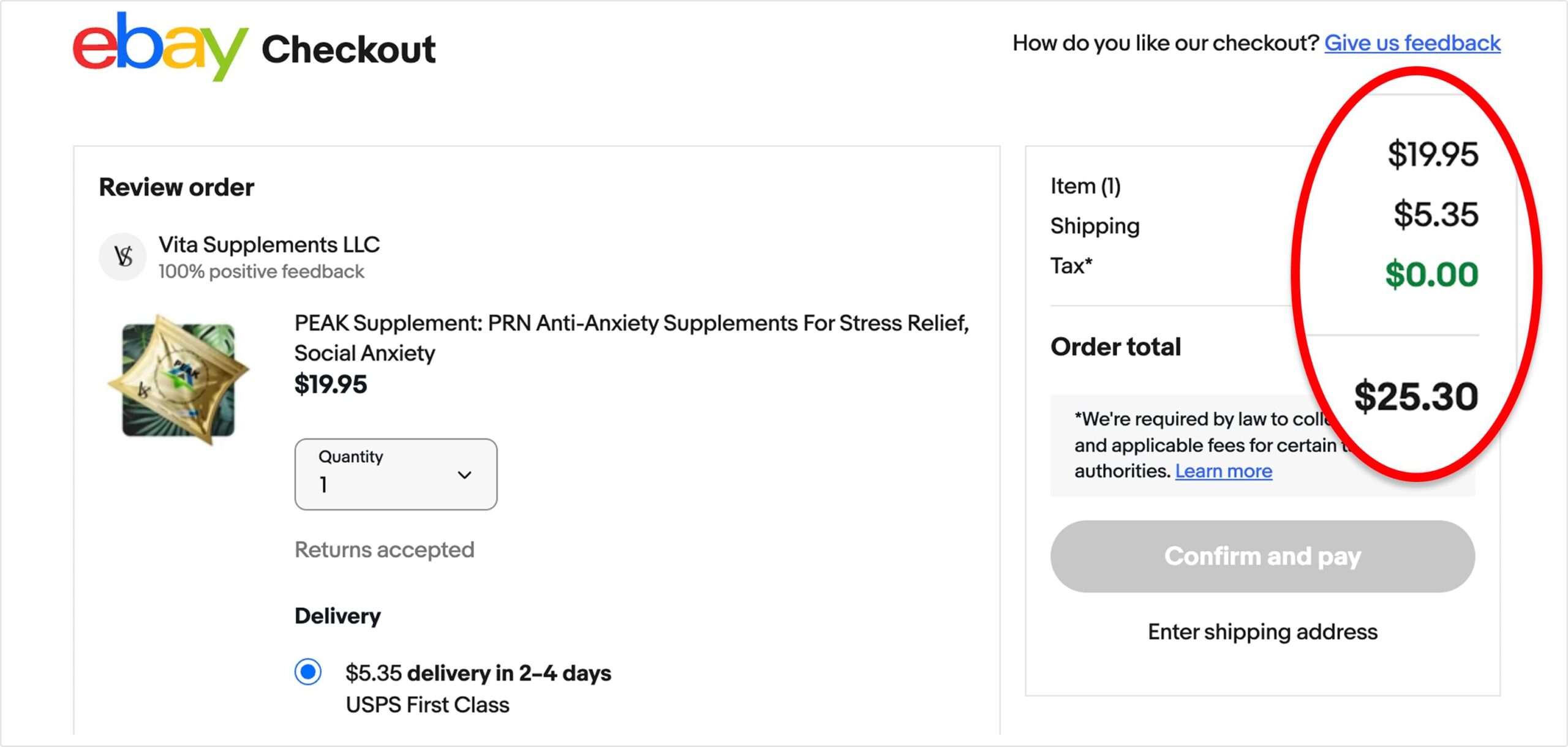Select the $5.35 USPS First Class radio button
1568x747 pixels.
(308, 672)
